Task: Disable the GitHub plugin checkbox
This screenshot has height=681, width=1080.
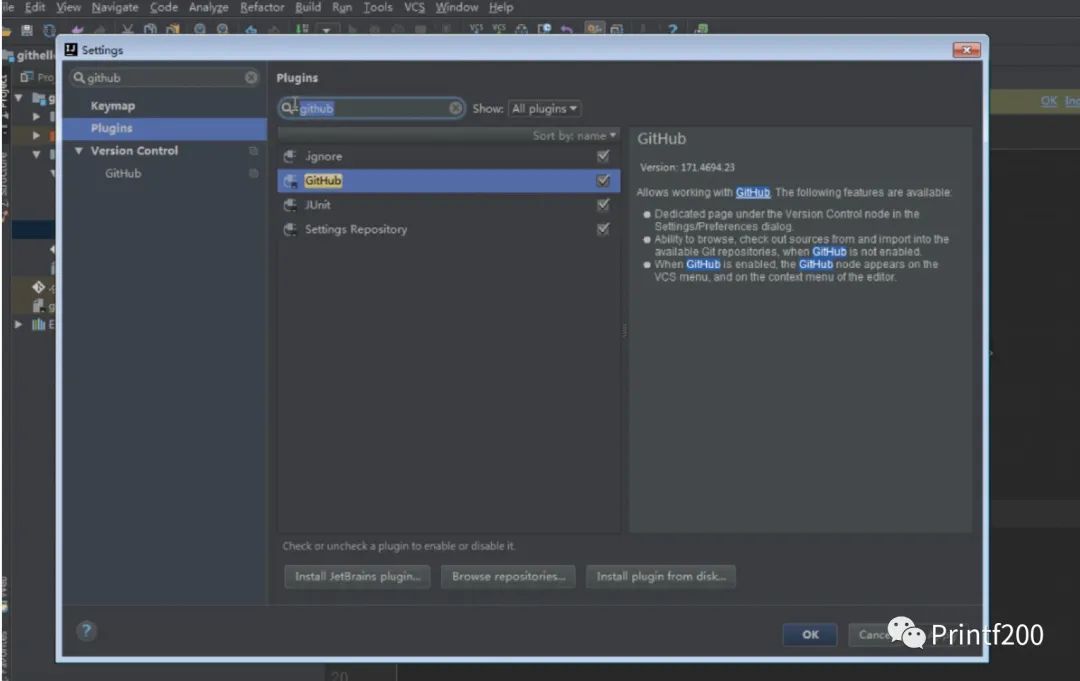Action: [x=603, y=180]
